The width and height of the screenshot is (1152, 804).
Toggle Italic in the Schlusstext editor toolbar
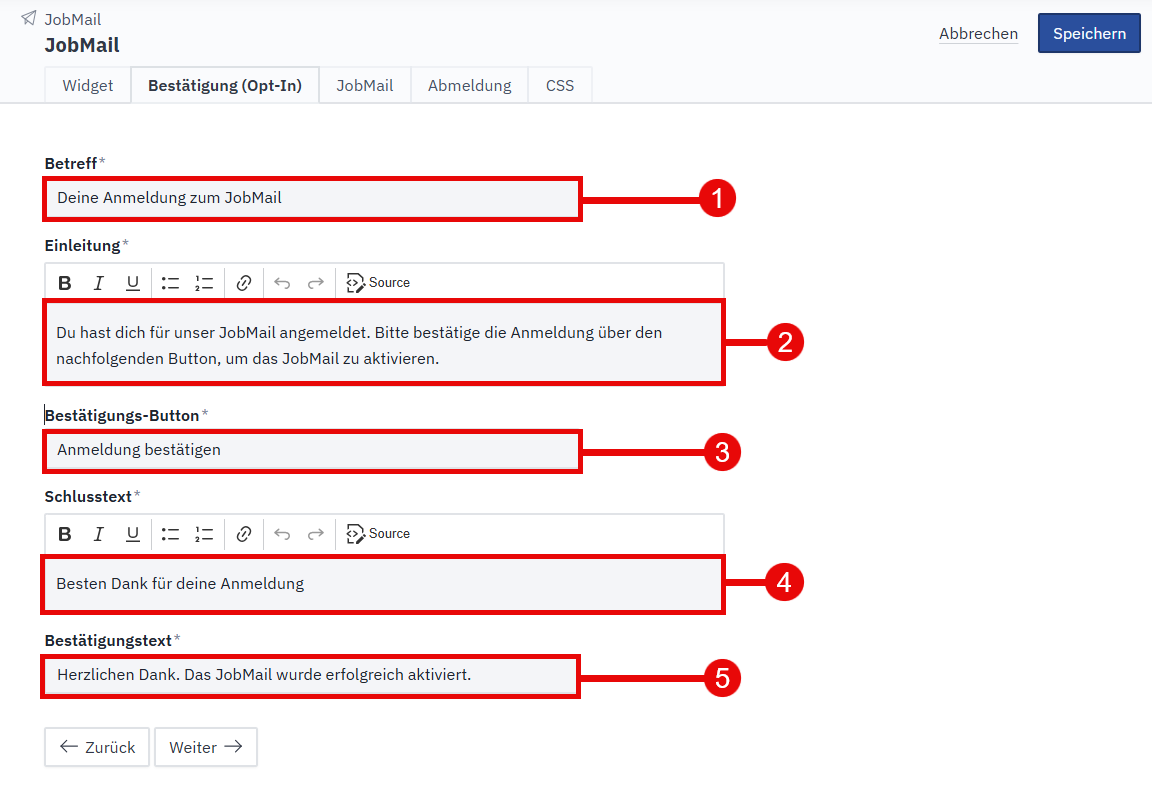[x=98, y=534]
